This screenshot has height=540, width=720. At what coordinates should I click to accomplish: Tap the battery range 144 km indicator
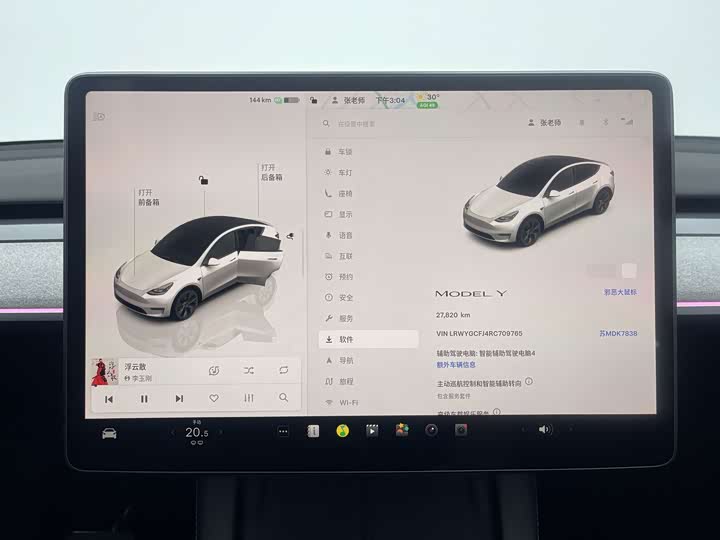tap(274, 100)
